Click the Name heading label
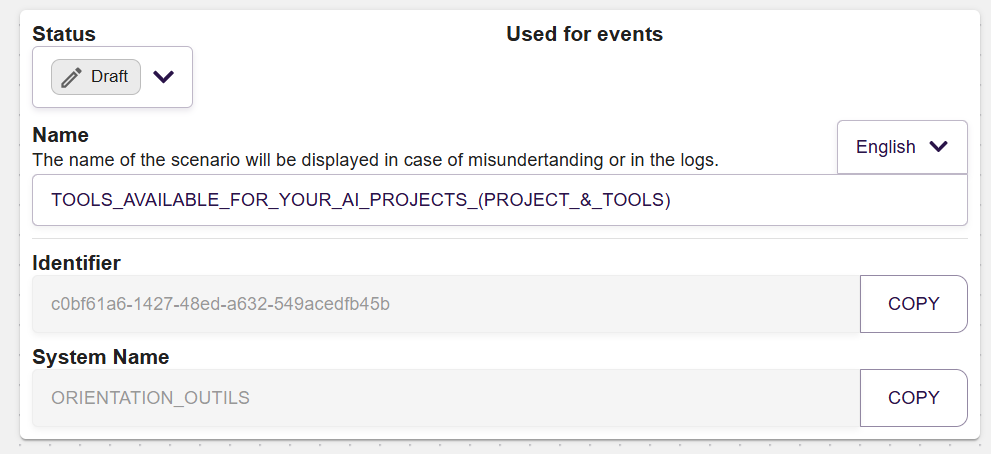Screen dimensions: 991x454 point(61,135)
